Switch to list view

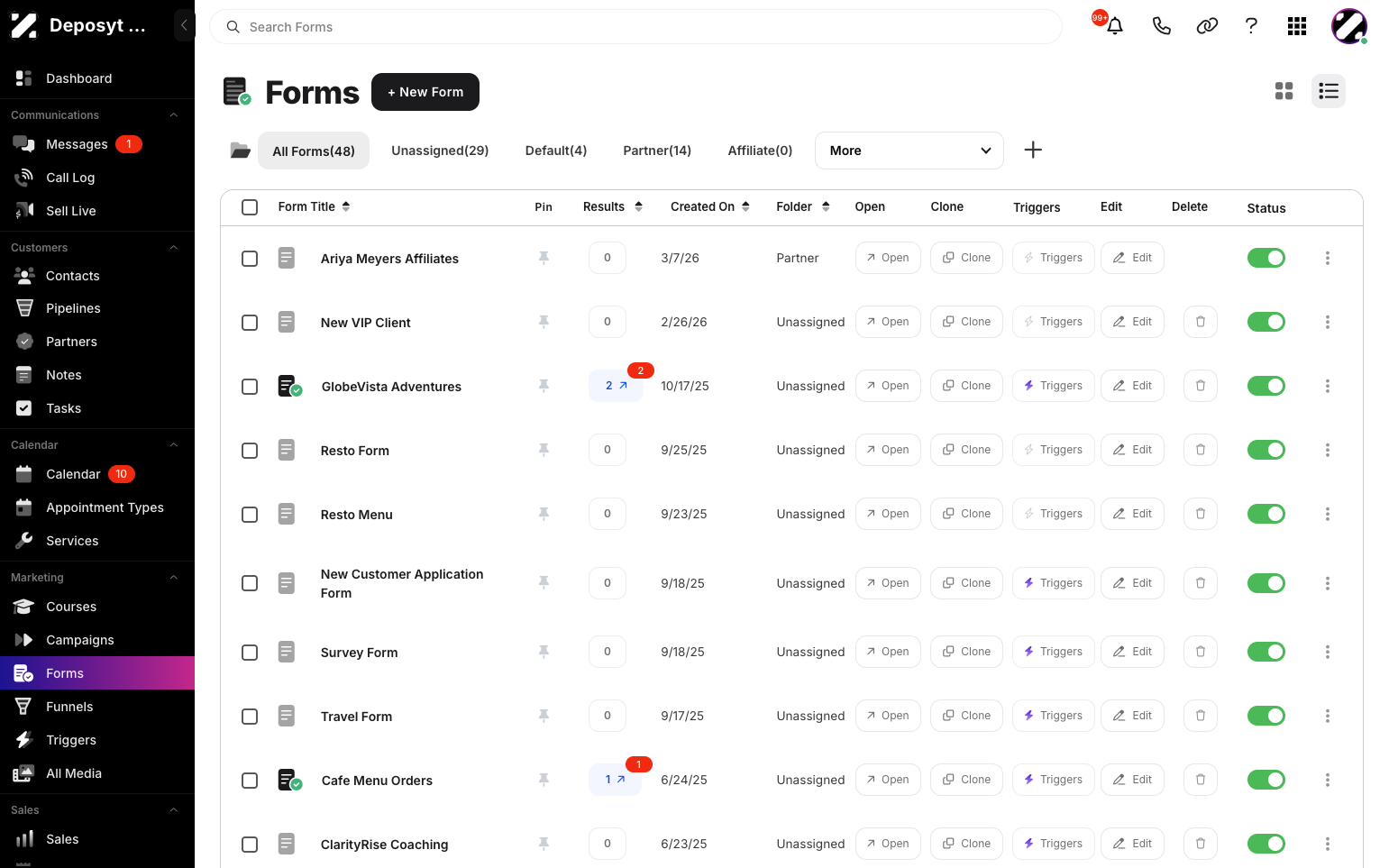(1329, 91)
